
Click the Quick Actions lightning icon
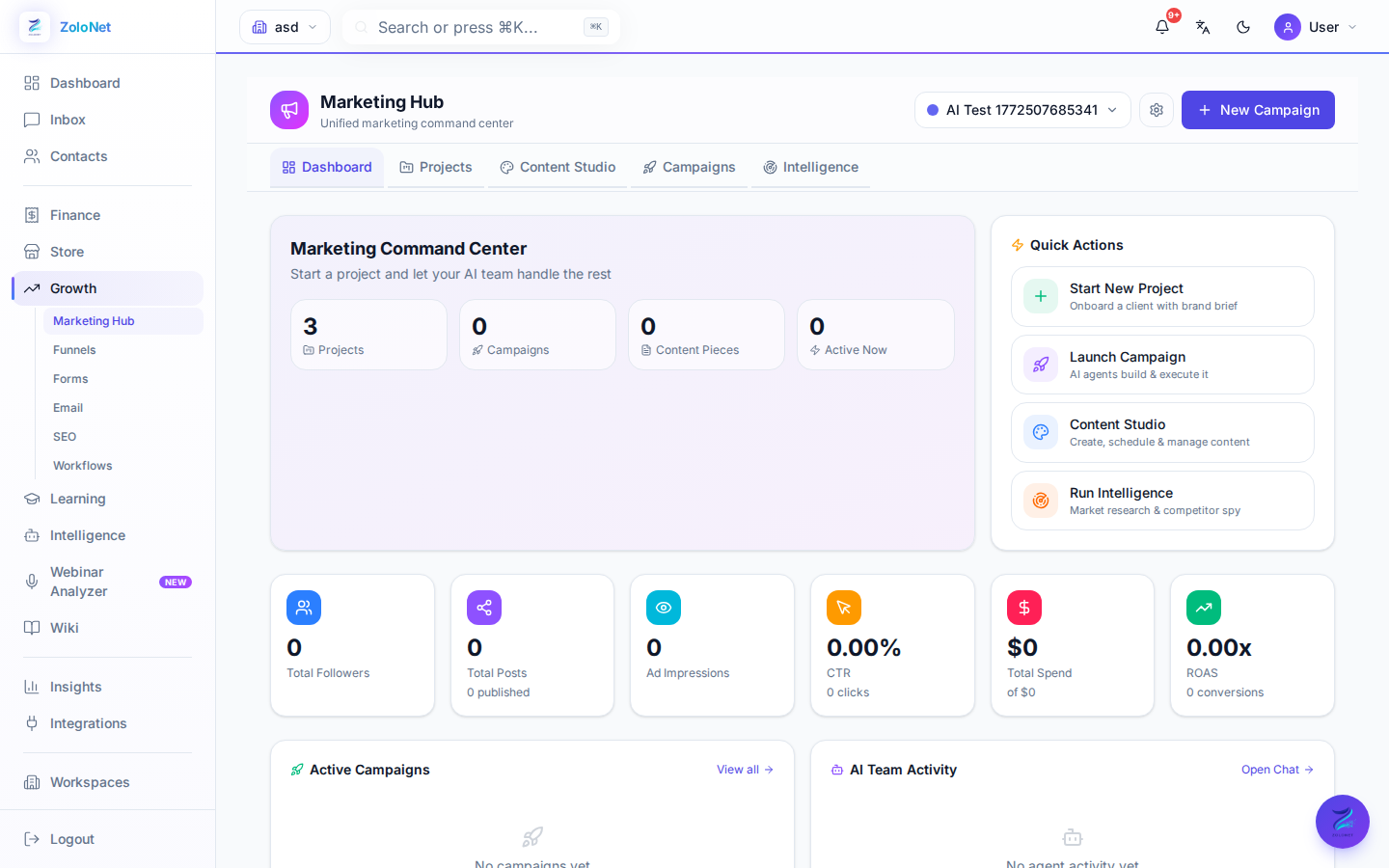tap(1018, 245)
